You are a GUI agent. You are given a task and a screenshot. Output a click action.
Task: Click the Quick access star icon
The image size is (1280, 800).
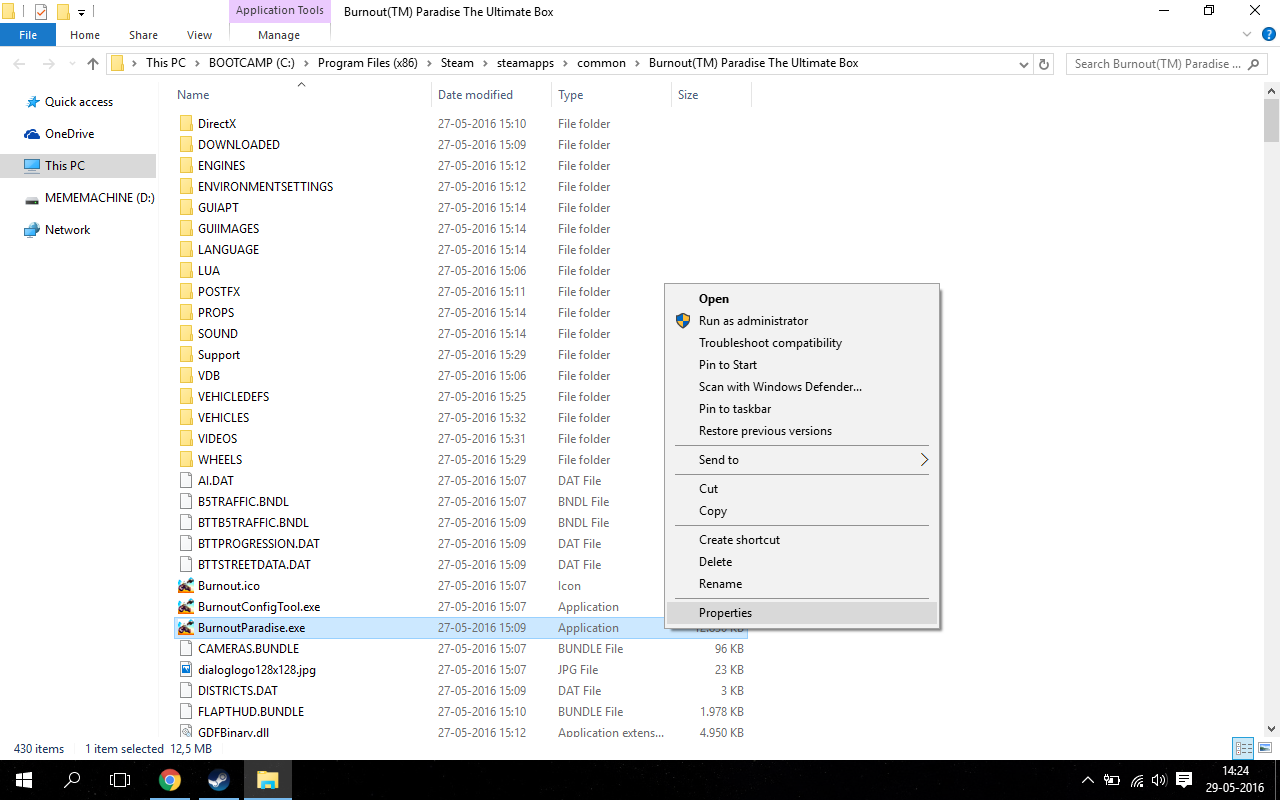pyautogui.click(x=31, y=102)
